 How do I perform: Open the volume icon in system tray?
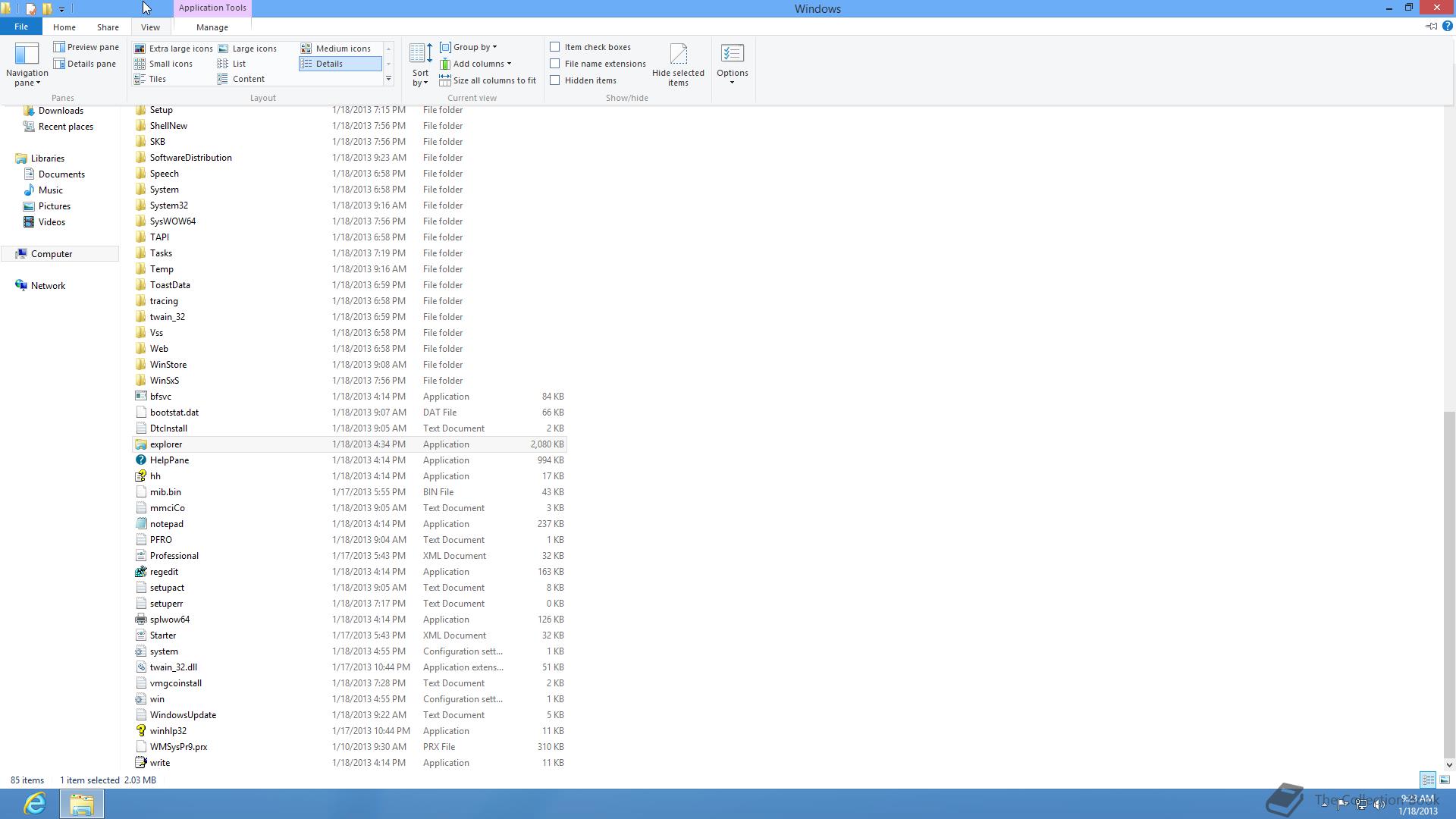1379,805
